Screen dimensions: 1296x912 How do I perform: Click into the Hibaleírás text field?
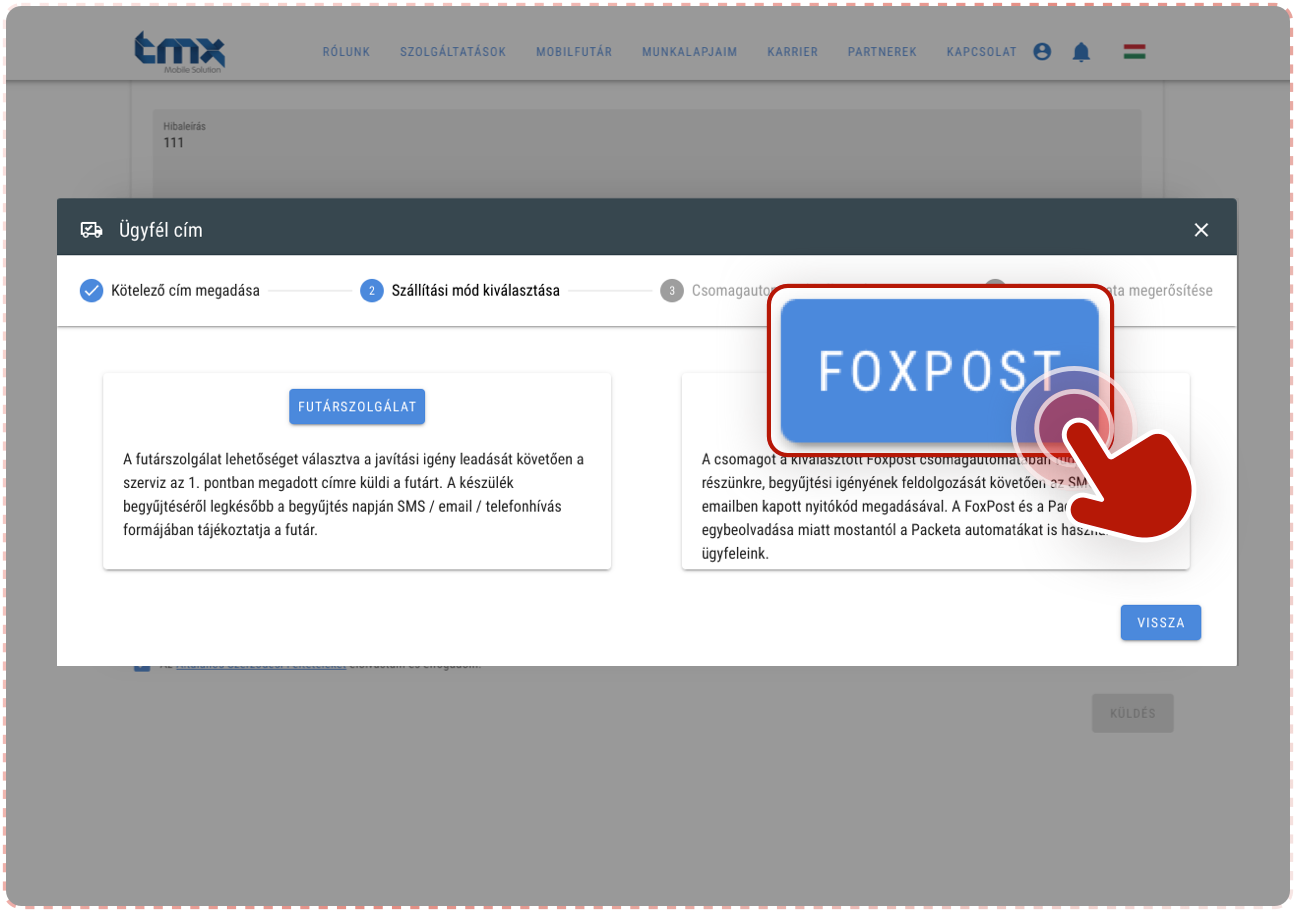[x=646, y=150]
